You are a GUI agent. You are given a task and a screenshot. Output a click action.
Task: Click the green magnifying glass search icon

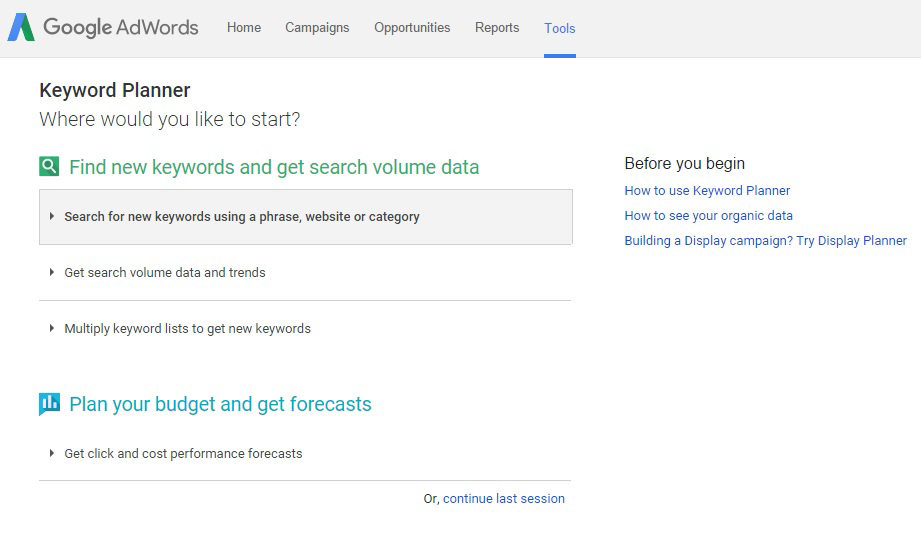pos(49,166)
